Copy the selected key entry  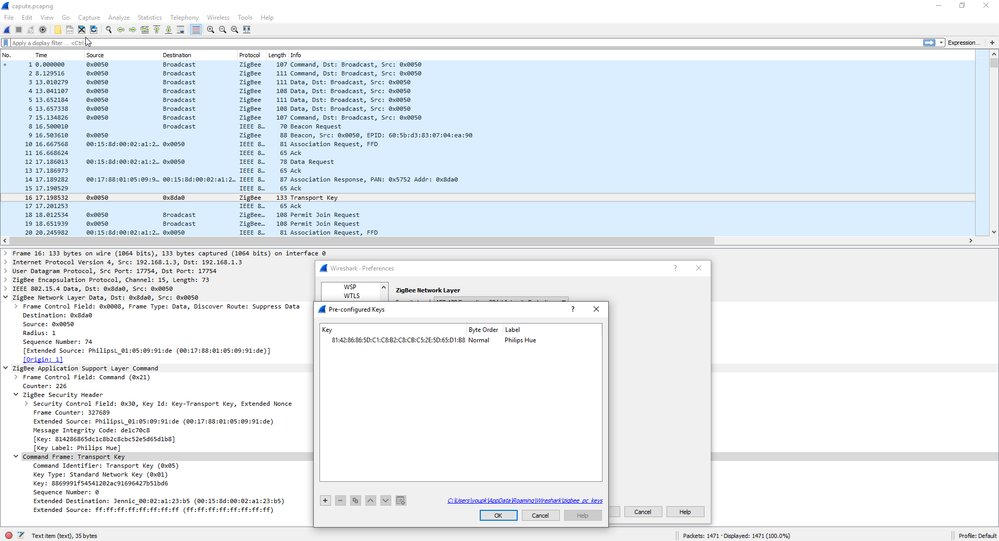pos(356,501)
